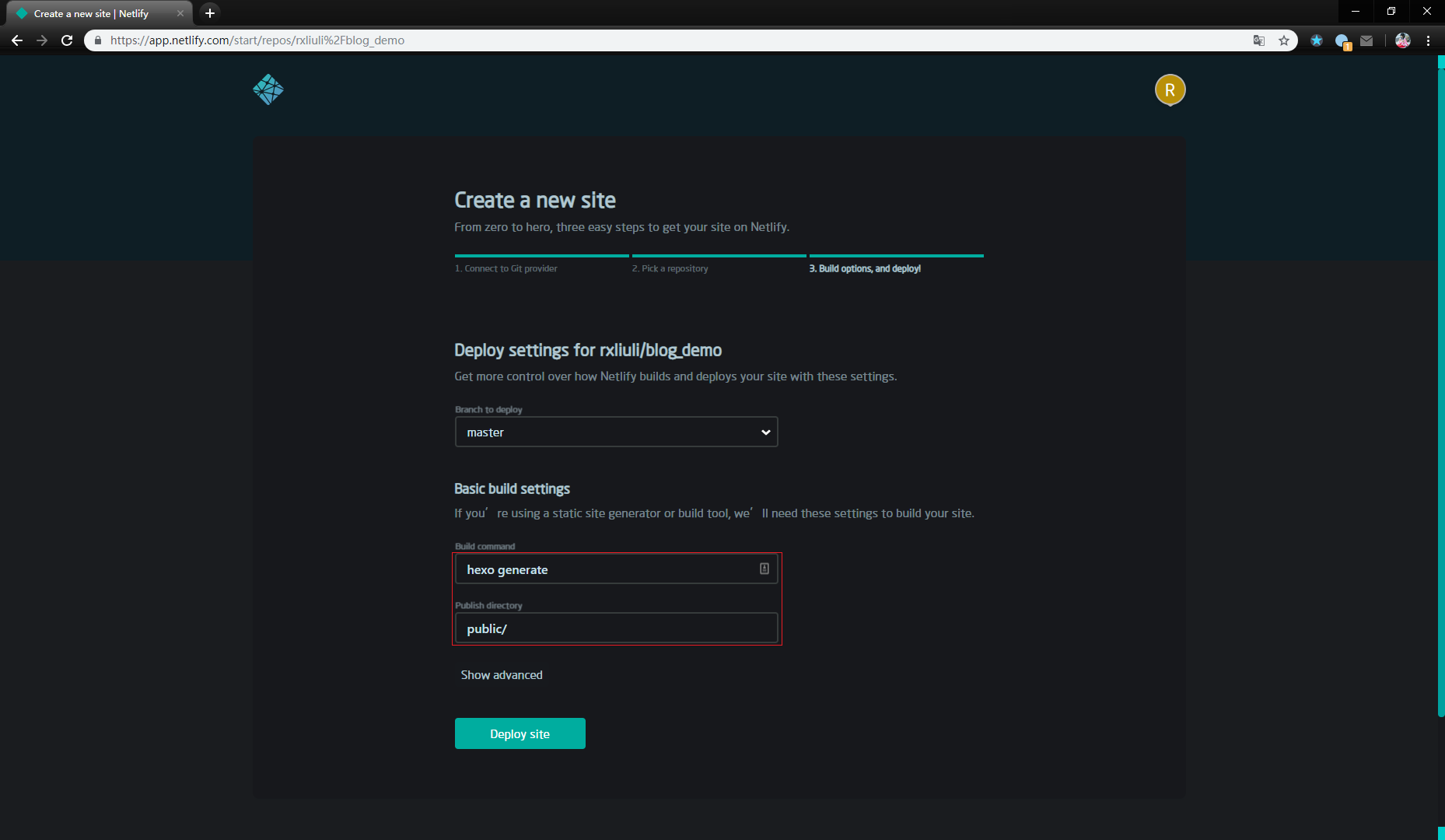Screen dimensions: 1445x840
Task: Click the 'Branch to deploy' label
Action: [488, 409]
